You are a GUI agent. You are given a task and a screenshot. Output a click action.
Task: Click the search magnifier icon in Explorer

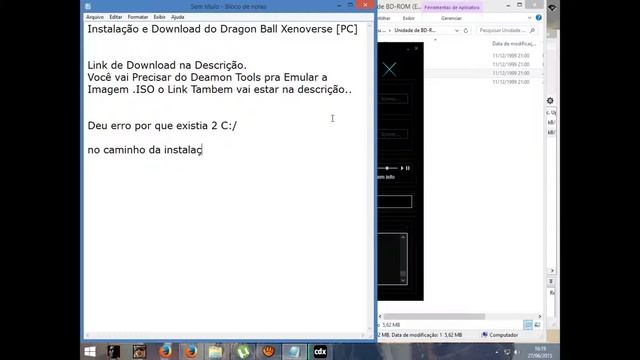tap(532, 31)
